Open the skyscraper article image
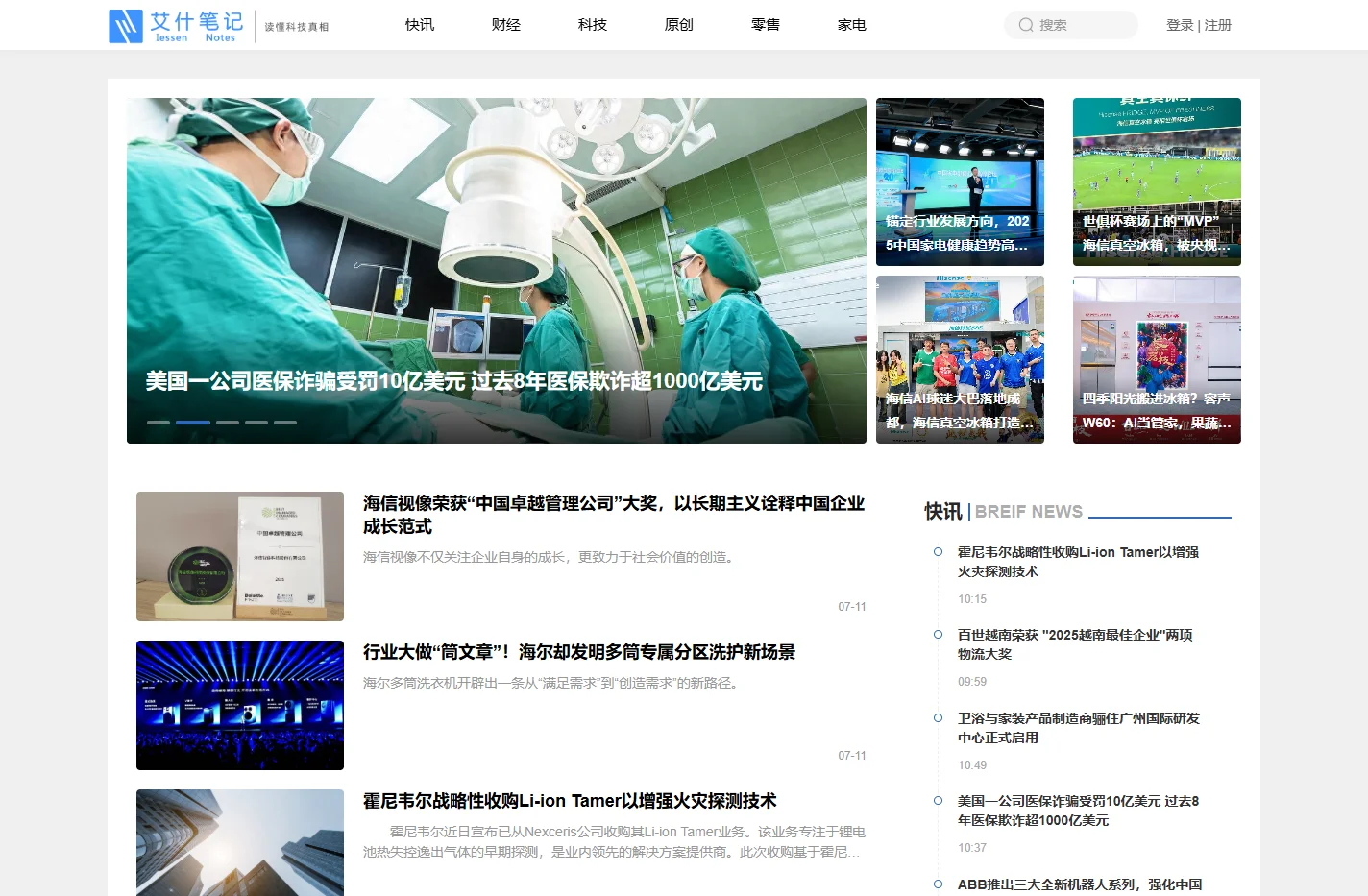This screenshot has width=1368, height=896. [240, 842]
